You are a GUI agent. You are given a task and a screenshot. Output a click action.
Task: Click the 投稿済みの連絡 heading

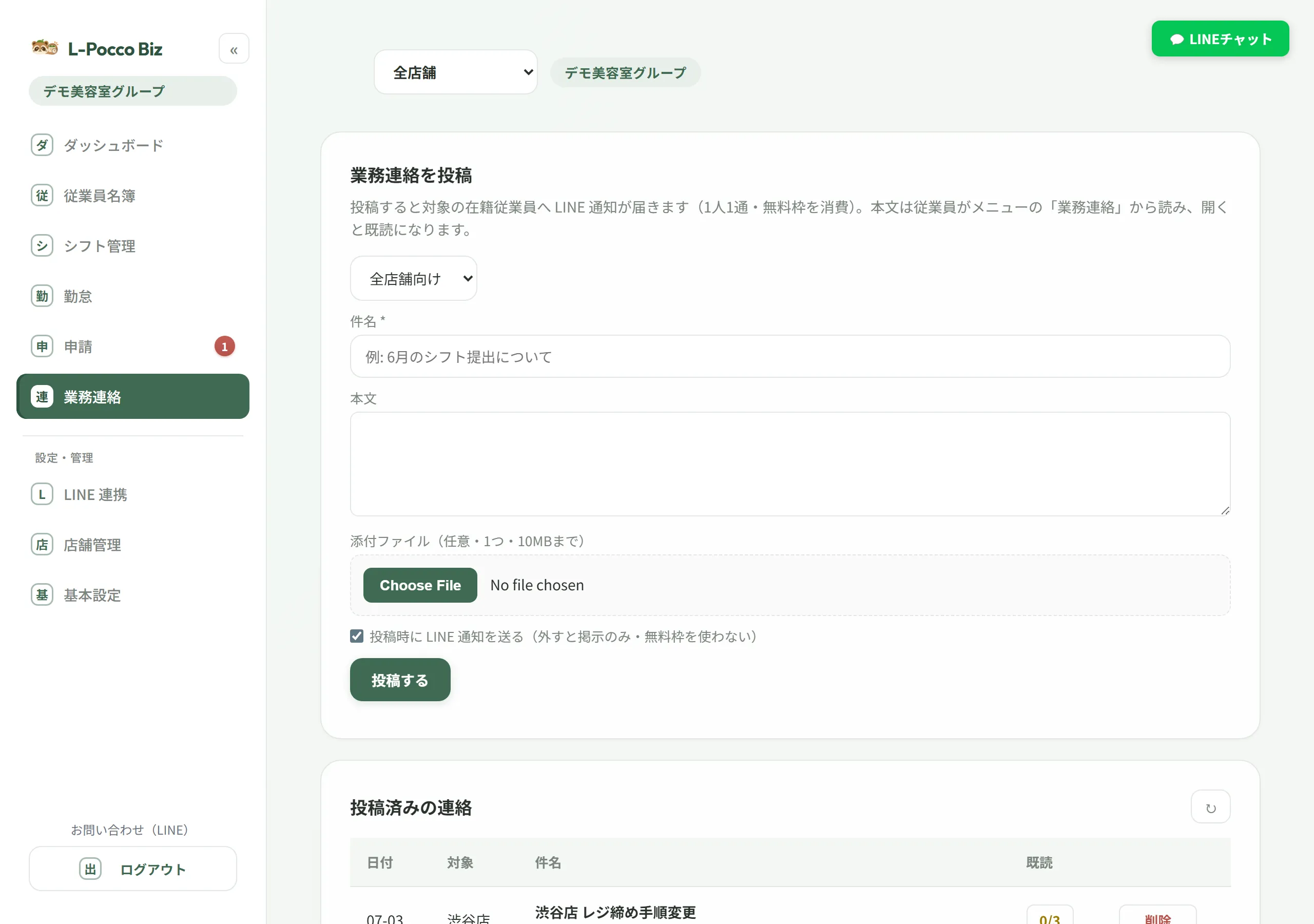tap(411, 808)
